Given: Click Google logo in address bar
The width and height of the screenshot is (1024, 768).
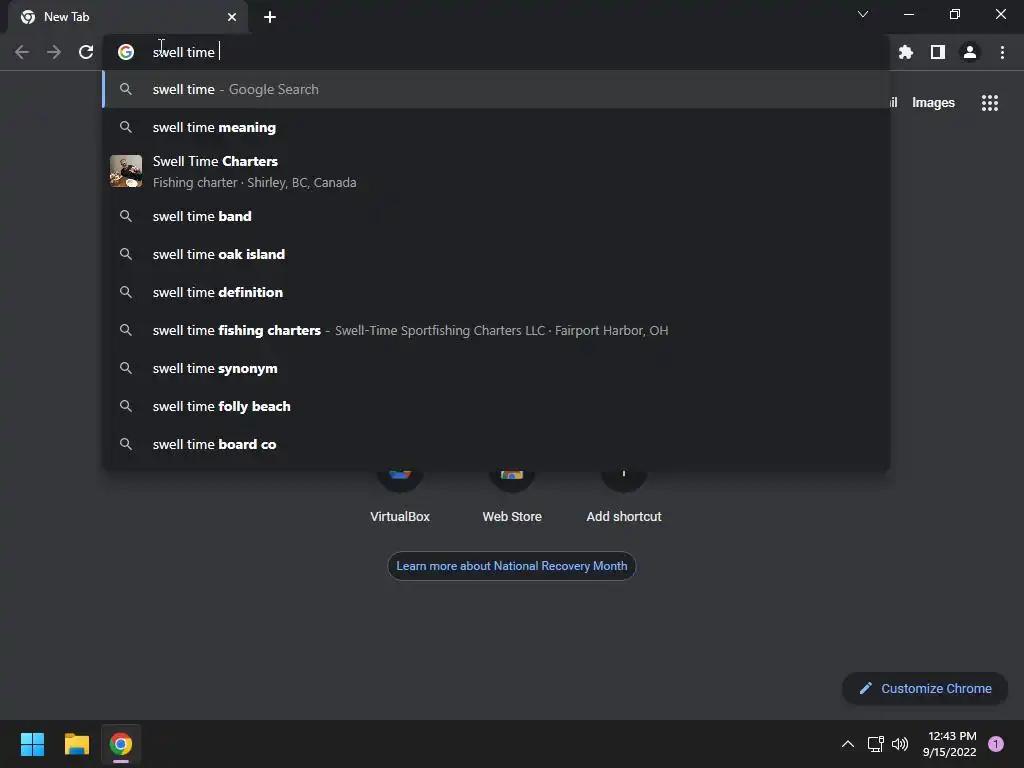Looking at the screenshot, I should (126, 52).
